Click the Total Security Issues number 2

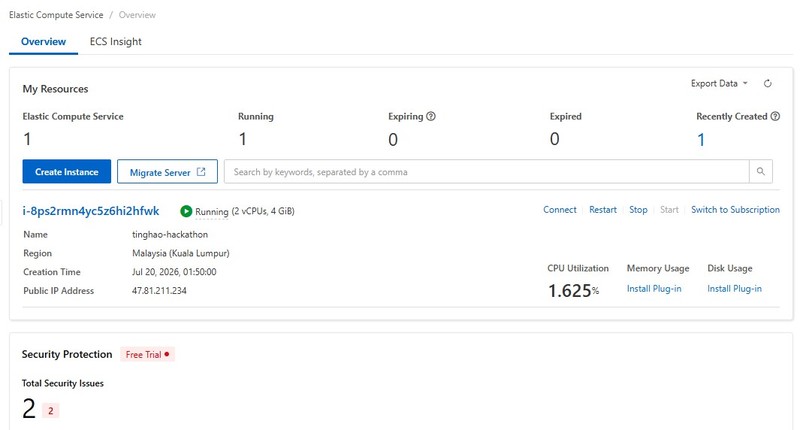point(29,408)
